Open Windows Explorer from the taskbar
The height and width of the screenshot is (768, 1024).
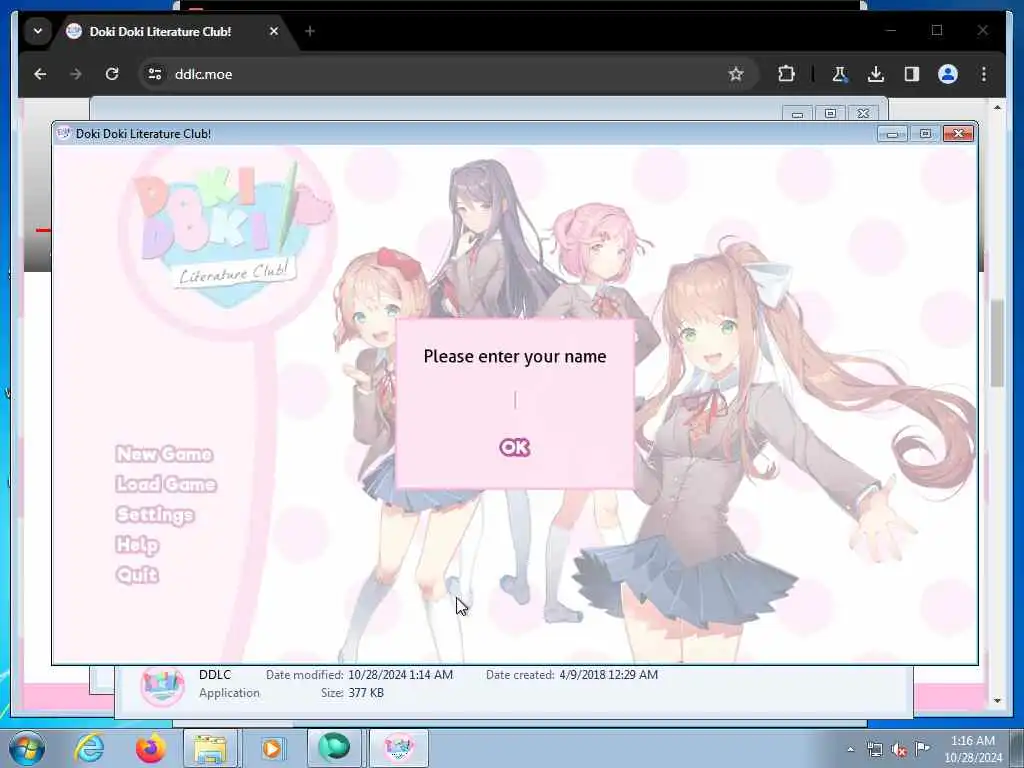click(x=210, y=748)
